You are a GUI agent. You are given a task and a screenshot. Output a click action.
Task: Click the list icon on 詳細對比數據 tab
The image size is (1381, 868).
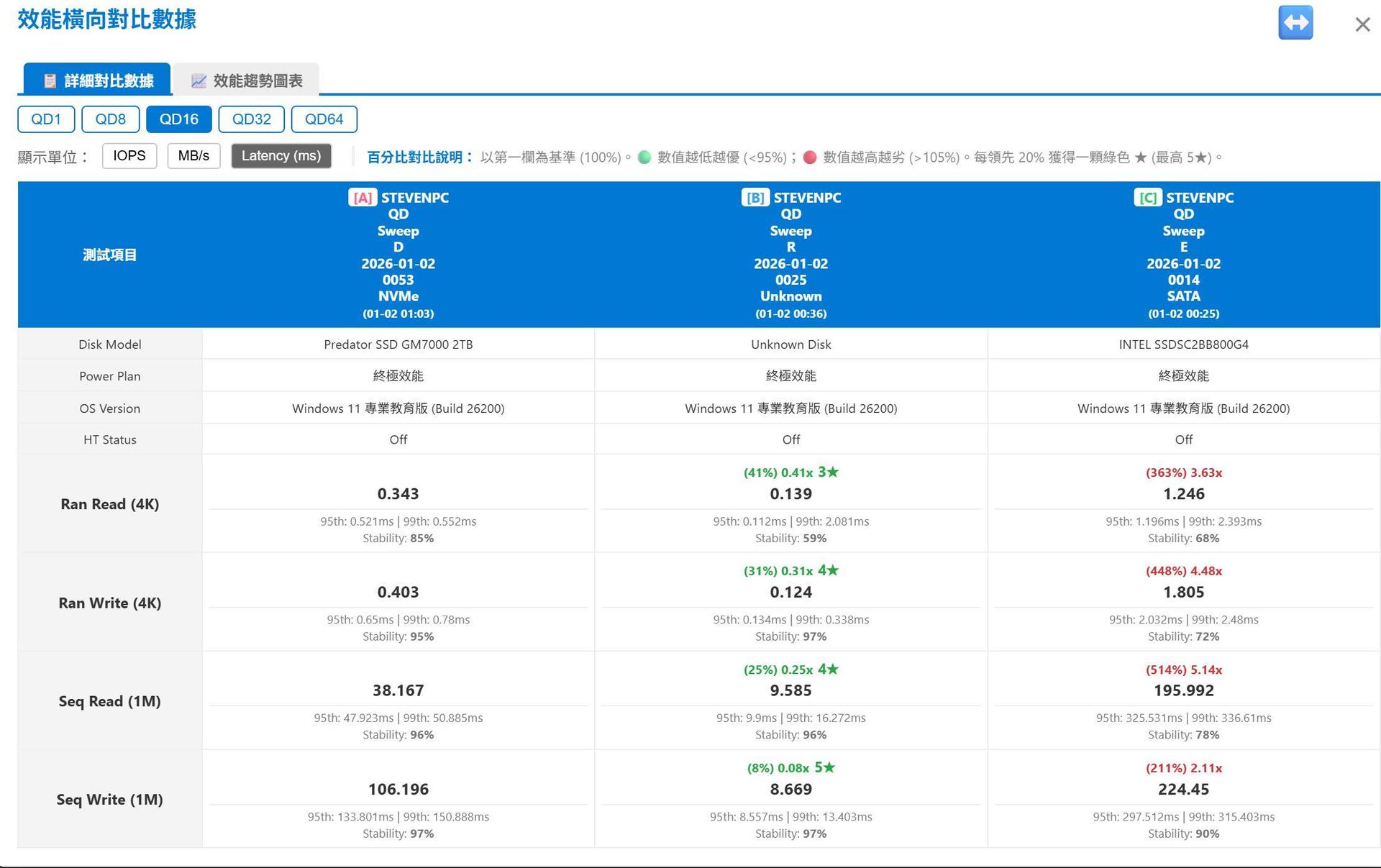tap(50, 81)
